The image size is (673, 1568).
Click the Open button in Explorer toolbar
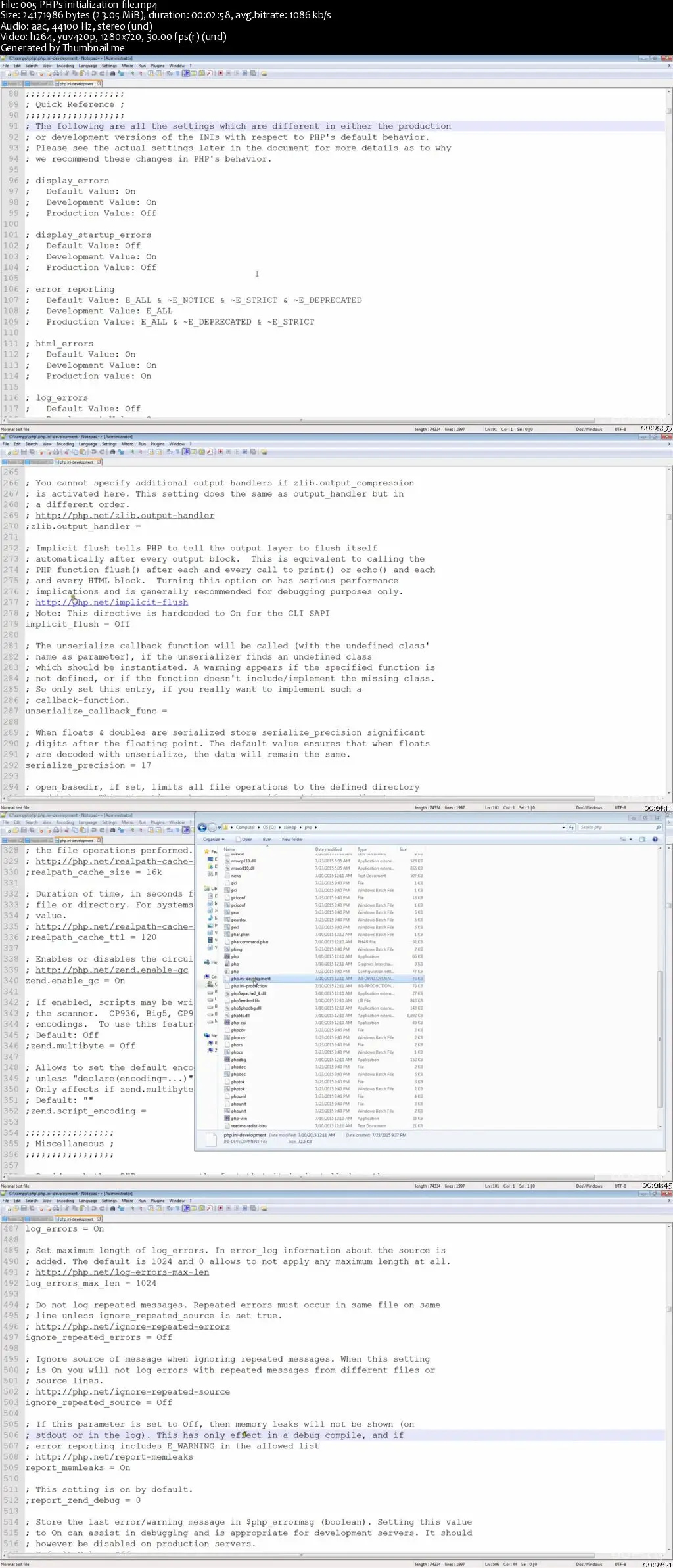(x=245, y=839)
